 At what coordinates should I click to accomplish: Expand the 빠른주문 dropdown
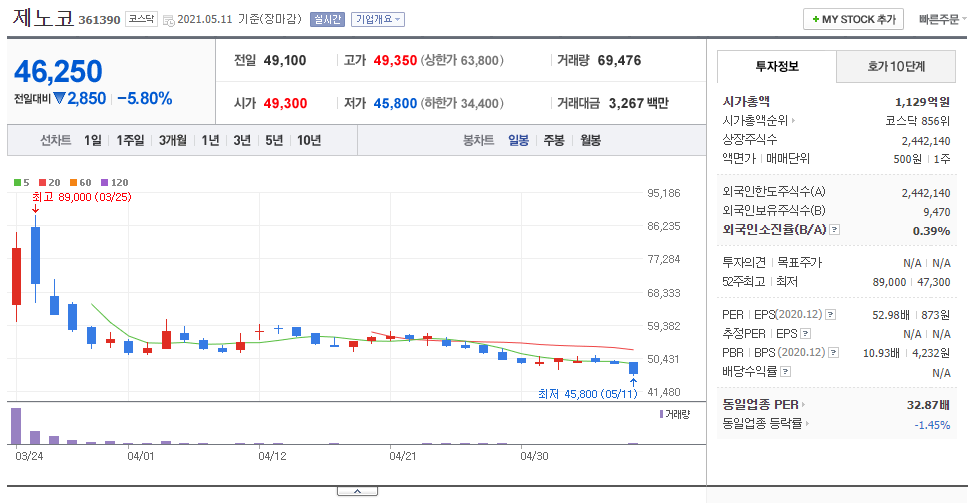click(942, 19)
